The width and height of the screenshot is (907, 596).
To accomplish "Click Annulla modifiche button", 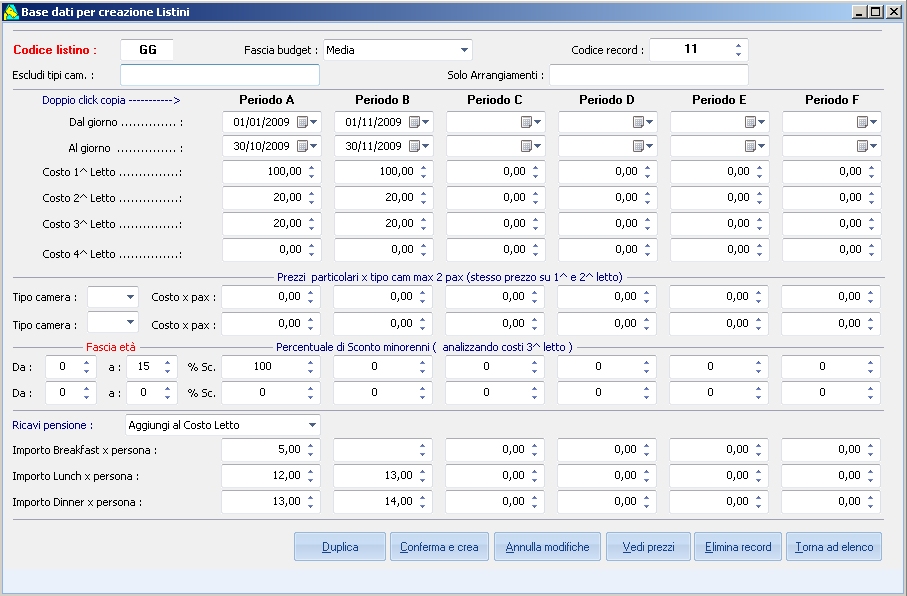I will click(547, 547).
